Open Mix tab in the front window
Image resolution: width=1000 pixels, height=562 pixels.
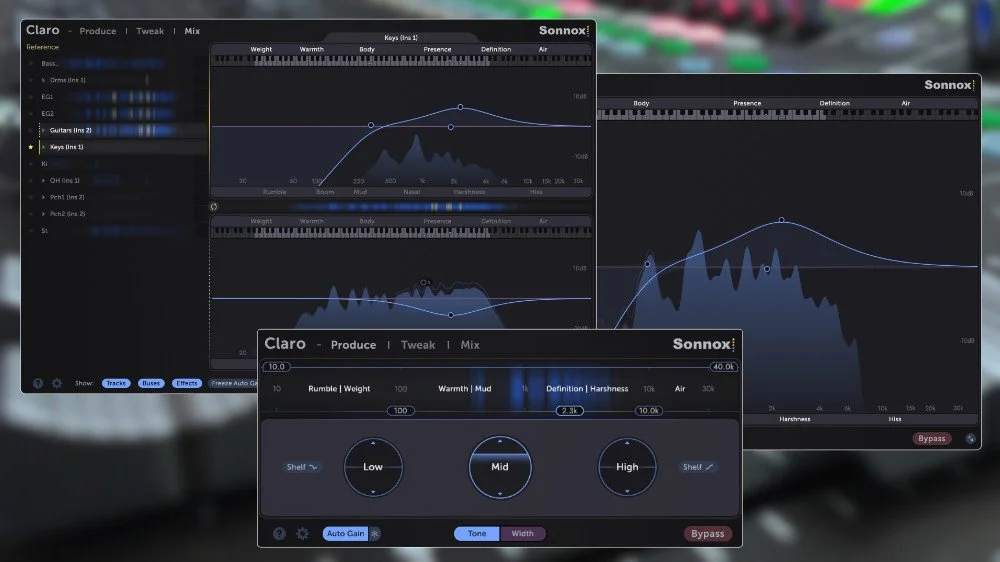click(x=470, y=345)
